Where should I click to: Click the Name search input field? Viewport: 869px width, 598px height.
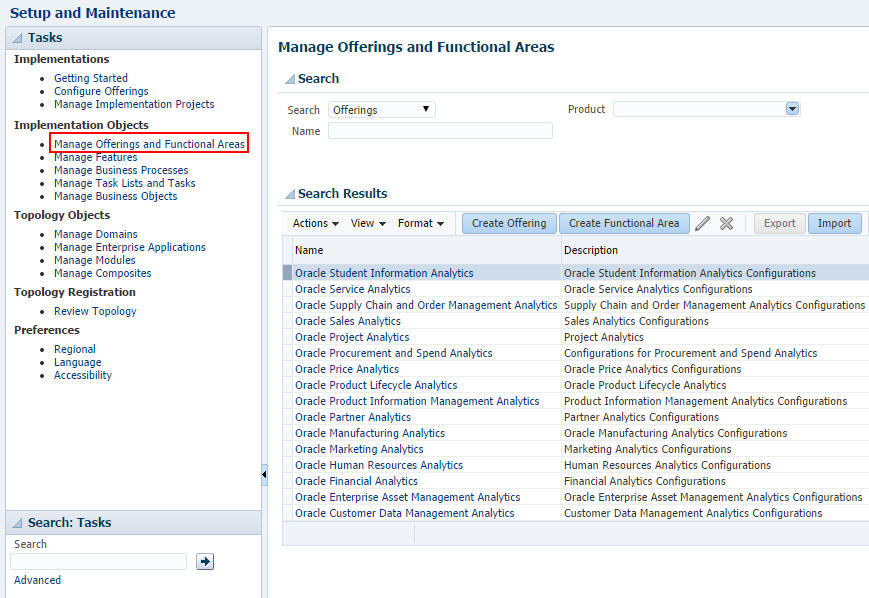pyautogui.click(x=440, y=131)
